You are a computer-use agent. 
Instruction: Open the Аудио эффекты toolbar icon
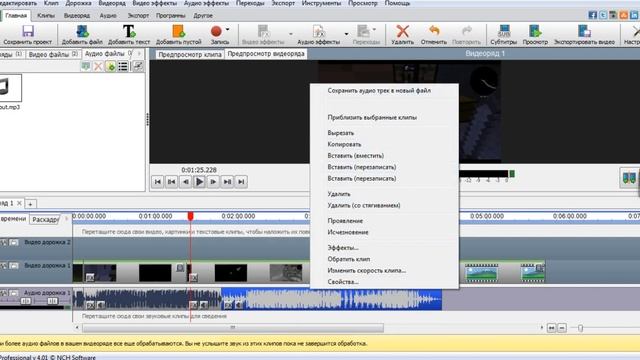click(x=318, y=31)
